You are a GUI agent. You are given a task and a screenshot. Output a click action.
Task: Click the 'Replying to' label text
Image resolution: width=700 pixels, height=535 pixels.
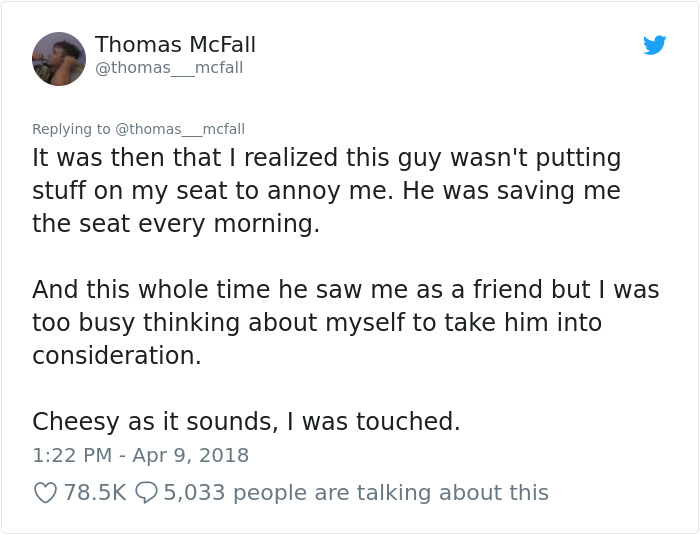coord(71,129)
